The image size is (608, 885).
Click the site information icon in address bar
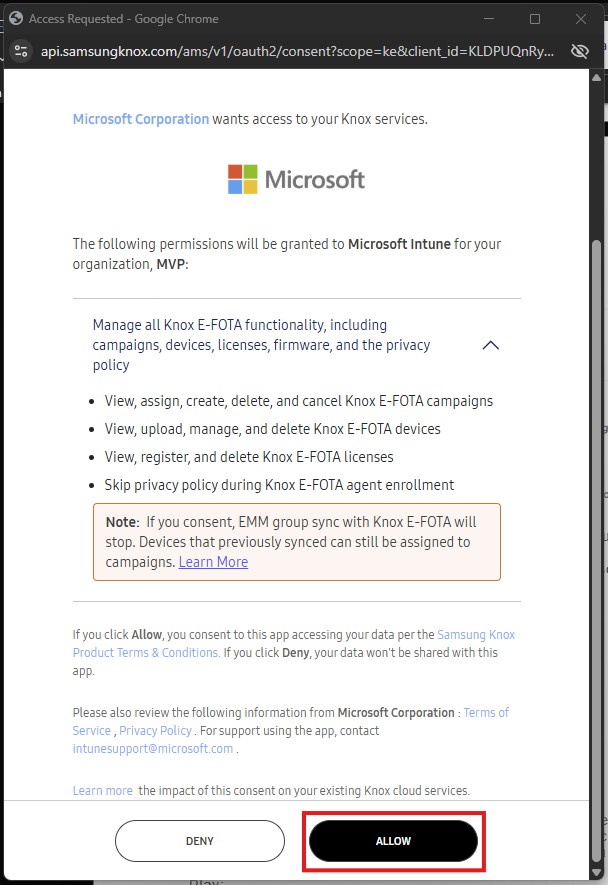tap(21, 51)
